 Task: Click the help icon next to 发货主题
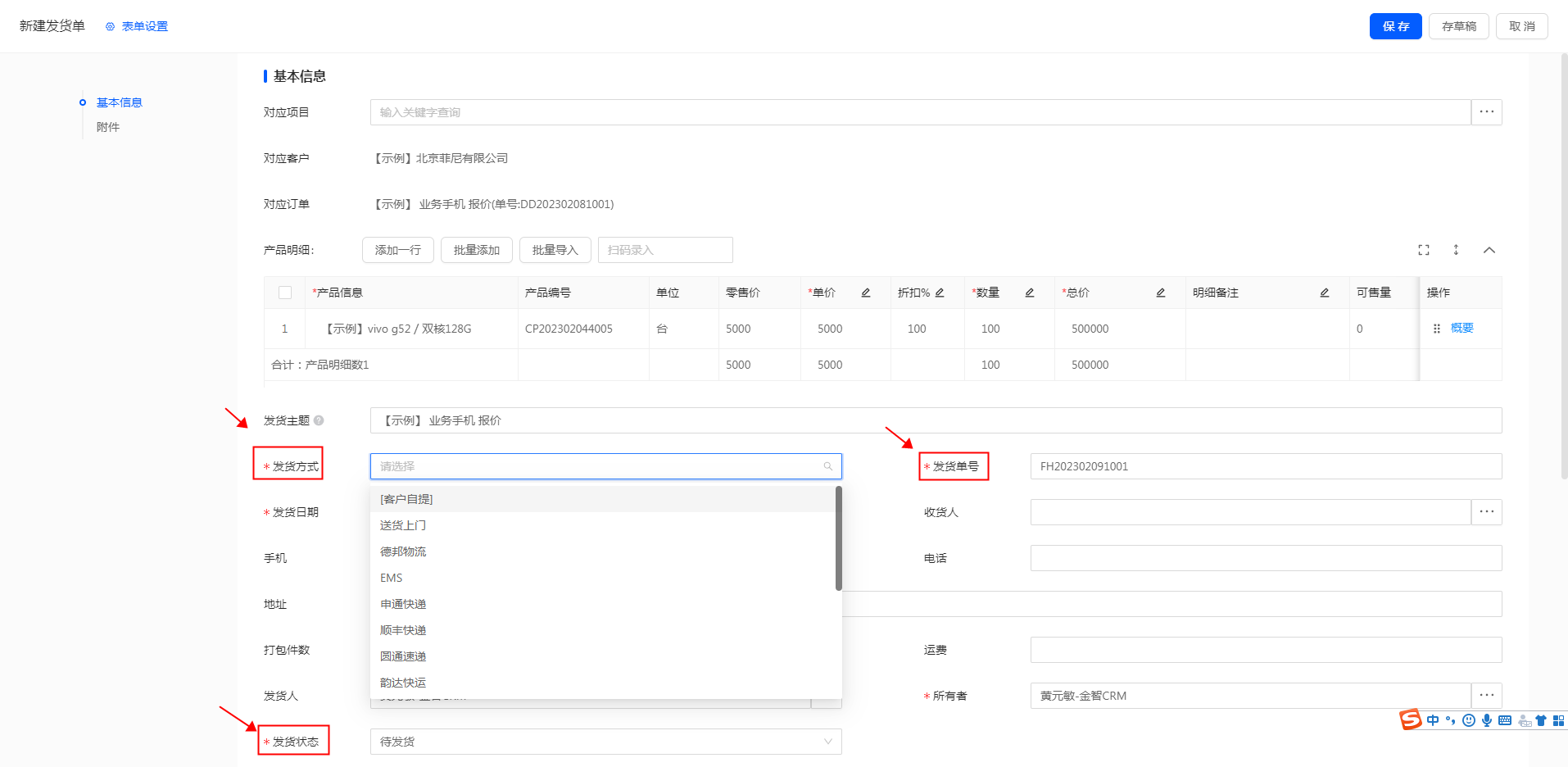(319, 420)
